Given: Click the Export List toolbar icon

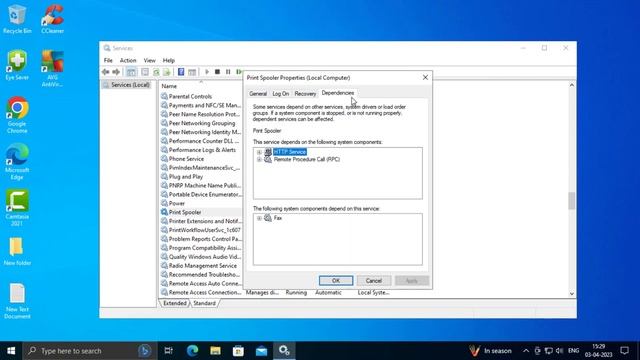Looking at the screenshot, I should [167, 72].
